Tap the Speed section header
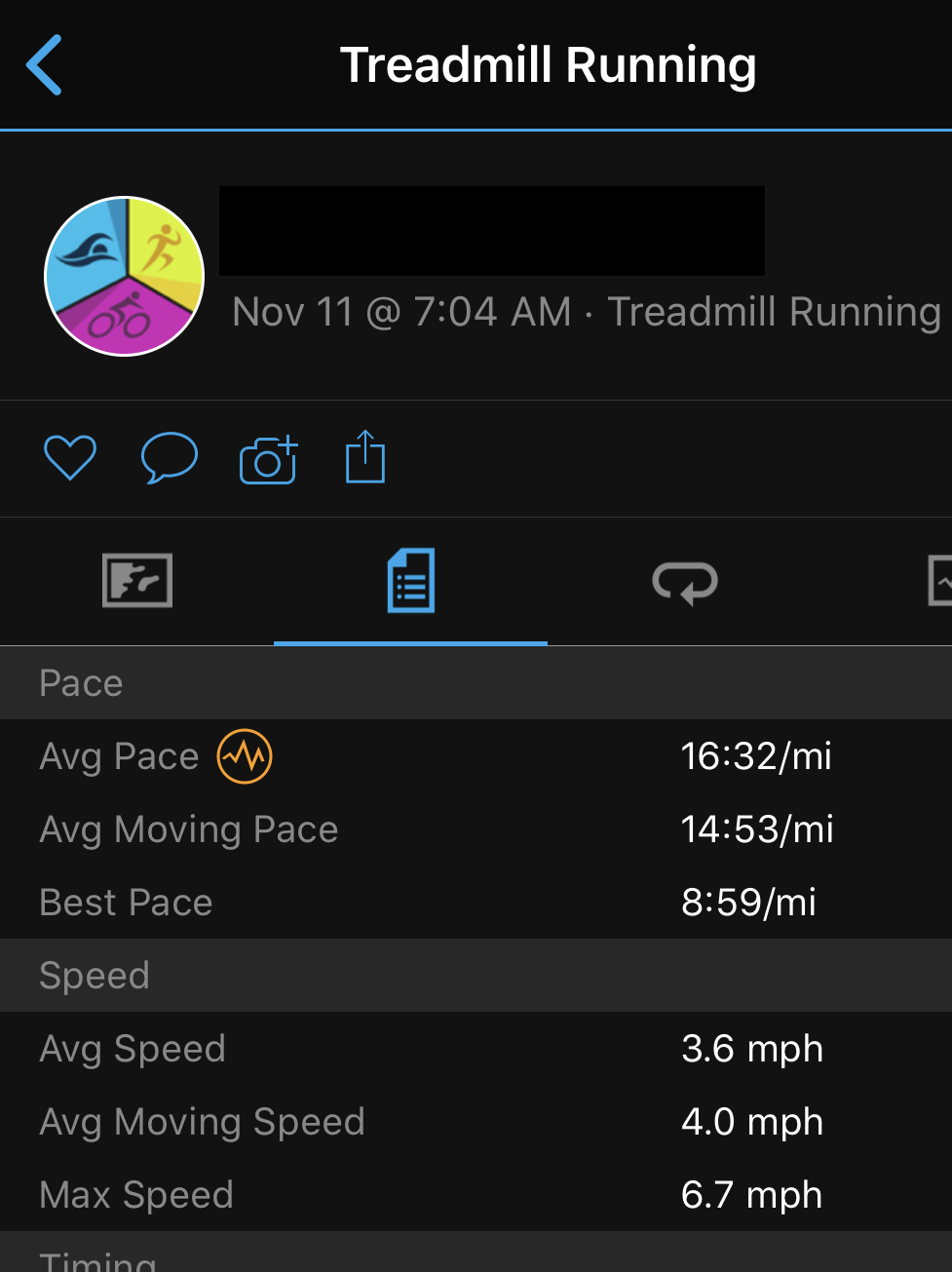 point(476,976)
